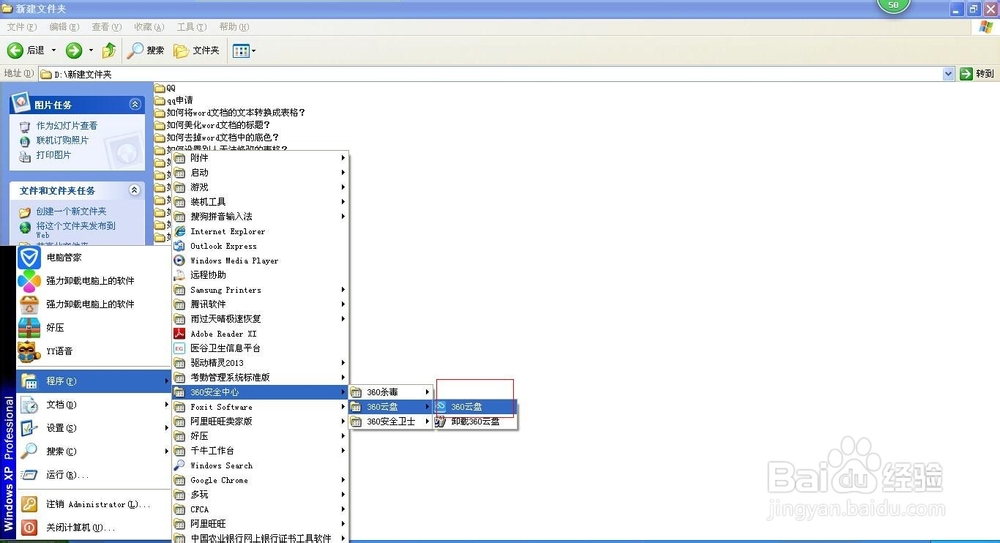1000x543 pixels.
Task: Click 运行 Run in Start menu
Action: (93, 475)
